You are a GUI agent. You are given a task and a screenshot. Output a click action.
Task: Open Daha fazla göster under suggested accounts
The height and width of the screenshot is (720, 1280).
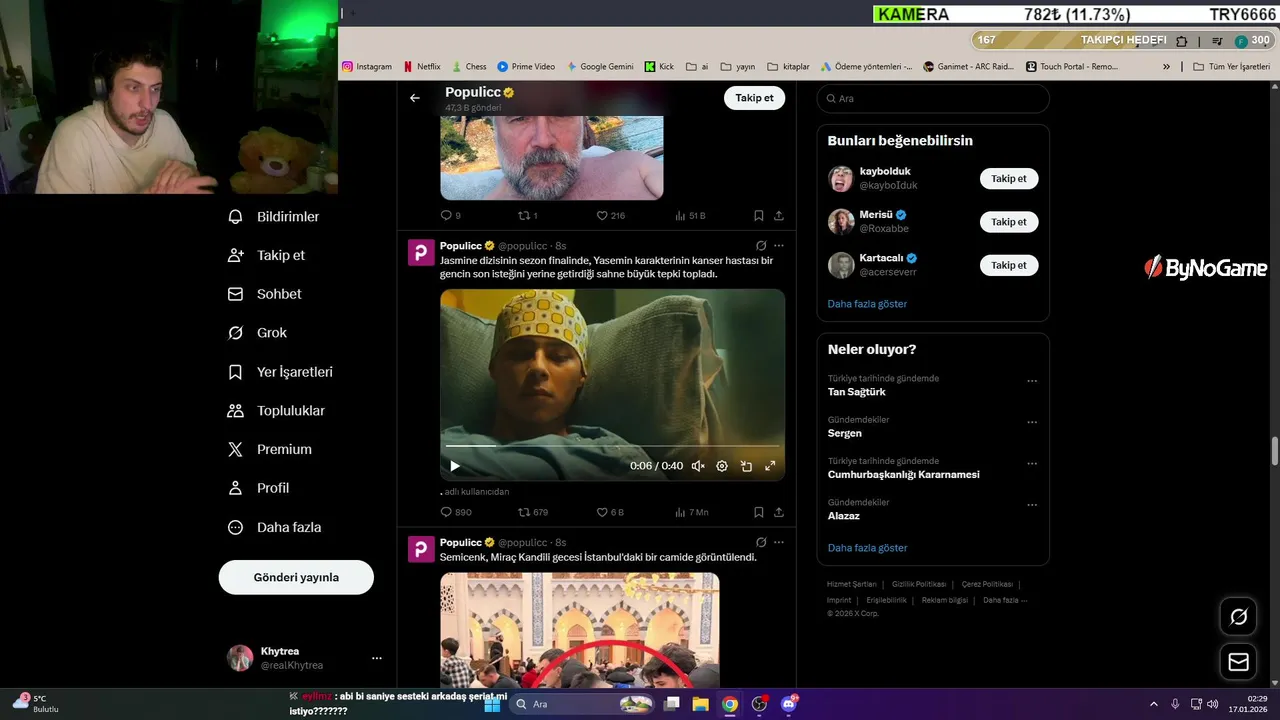(867, 304)
